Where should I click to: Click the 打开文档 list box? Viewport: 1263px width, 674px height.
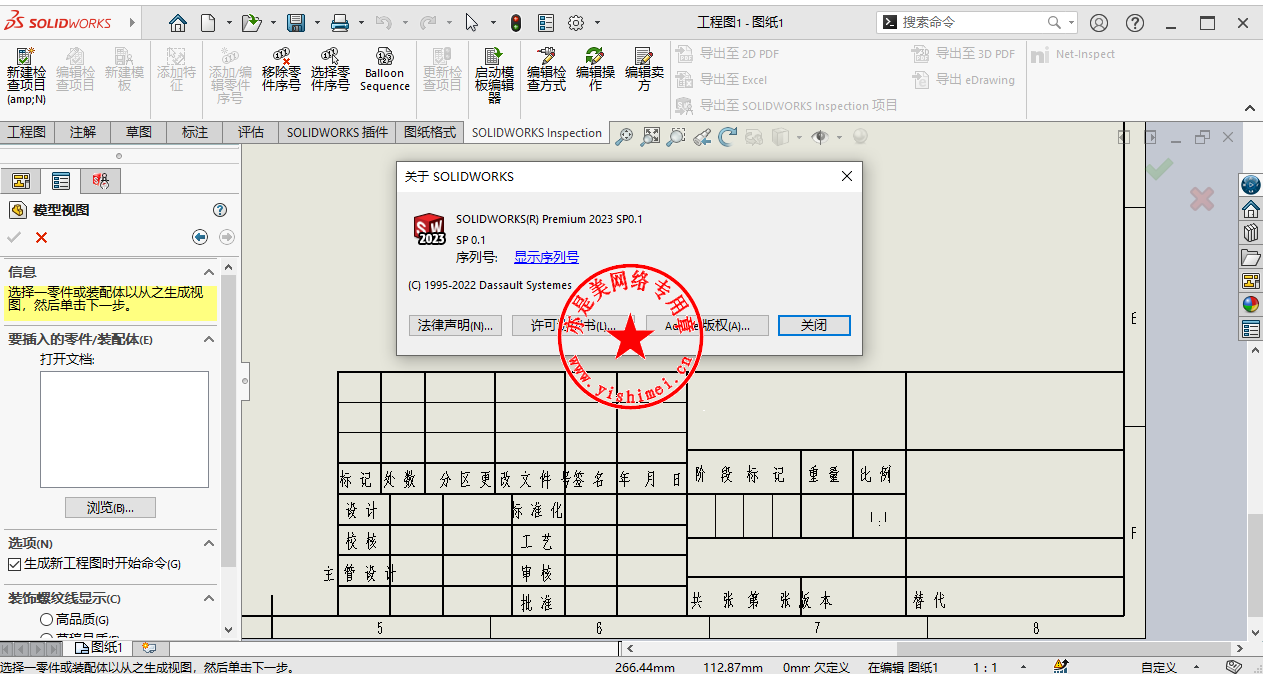pos(124,429)
